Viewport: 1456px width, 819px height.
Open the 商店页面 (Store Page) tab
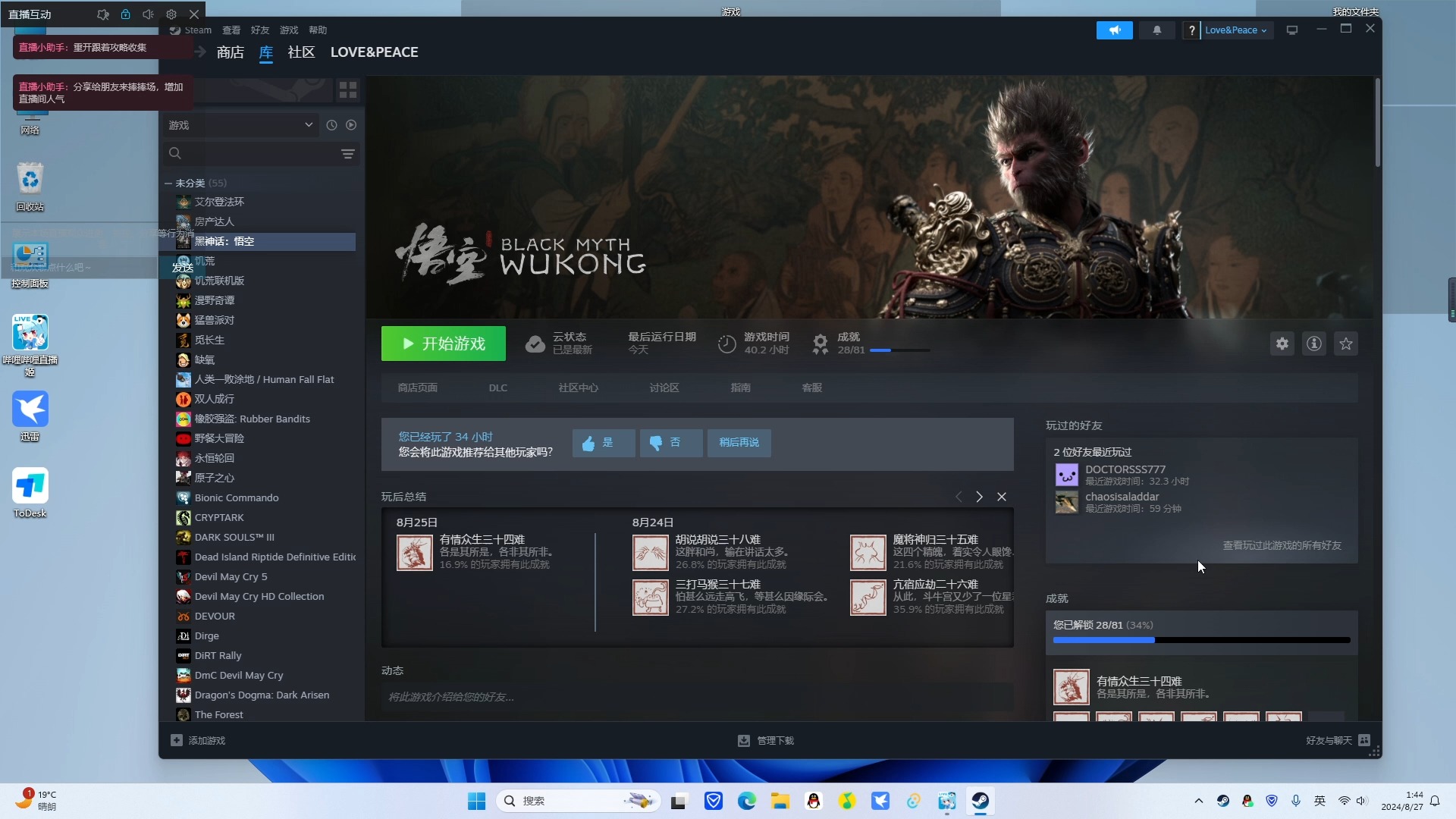pos(416,387)
